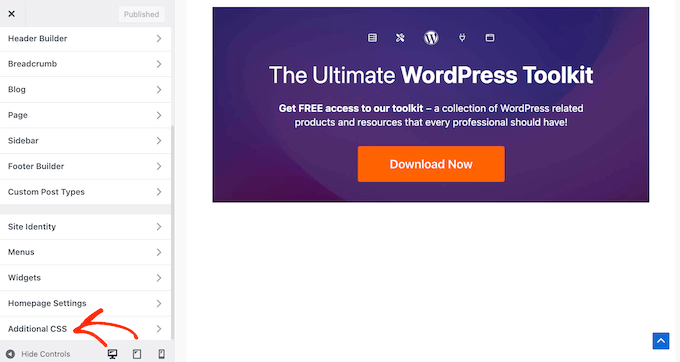Expand the Homepage Settings chevron
The image size is (680, 362).
click(159, 303)
